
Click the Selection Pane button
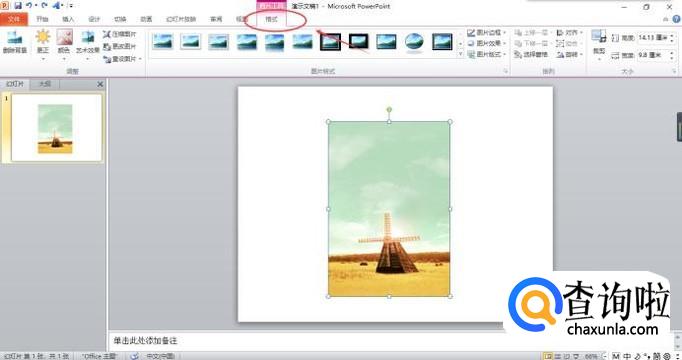531,55
